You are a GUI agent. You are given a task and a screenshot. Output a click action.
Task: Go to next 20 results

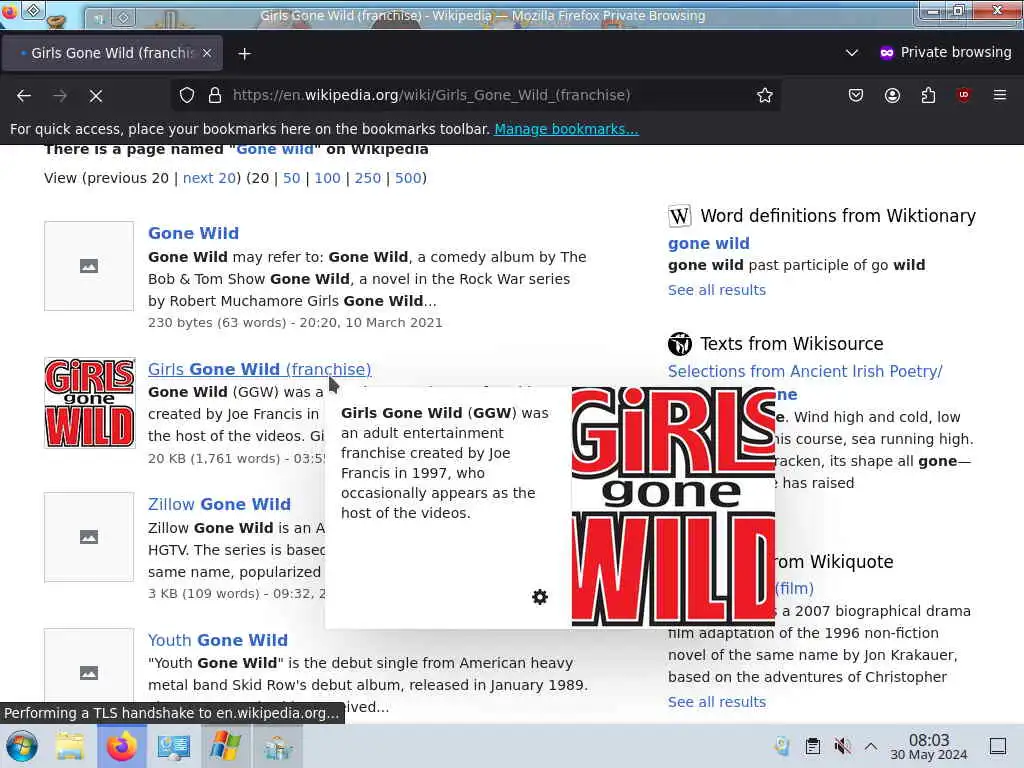[x=209, y=178]
